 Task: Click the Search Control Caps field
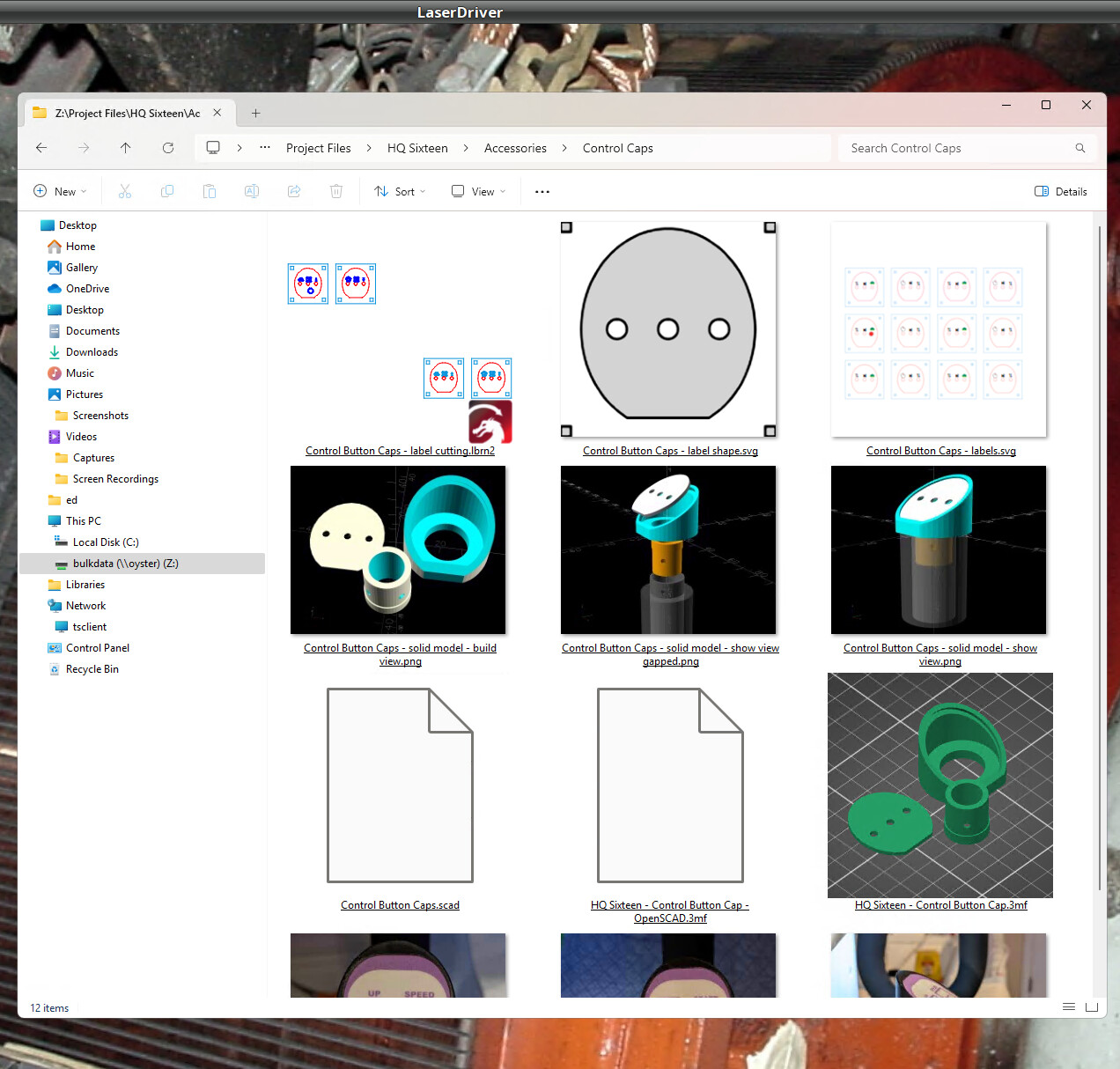tap(967, 148)
